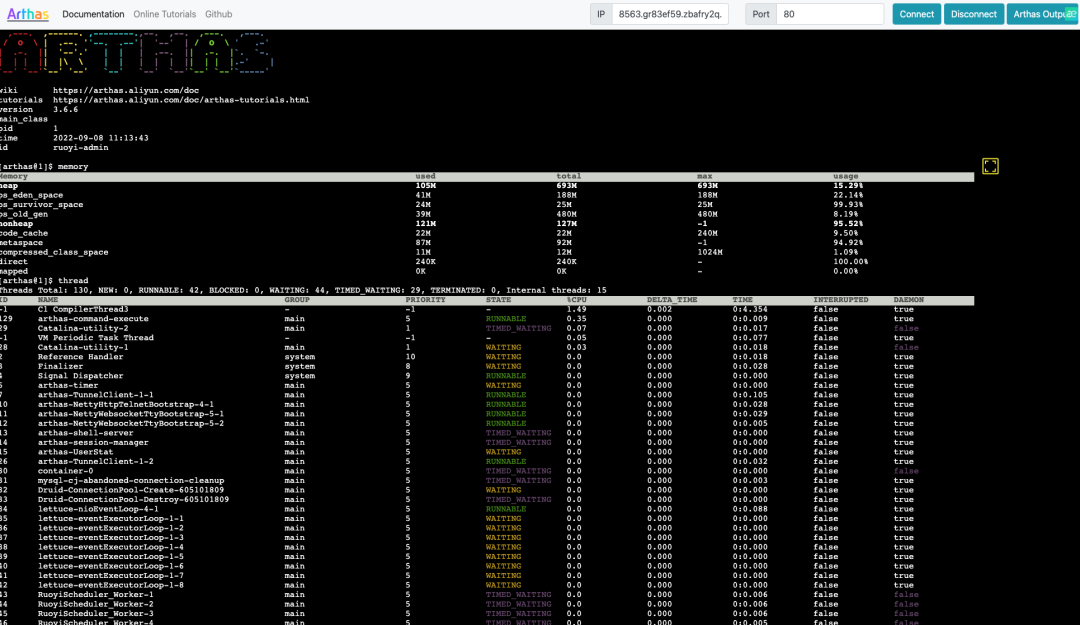Click thread name container-0
Image resolution: width=1080 pixels, height=625 pixels.
click(65, 471)
